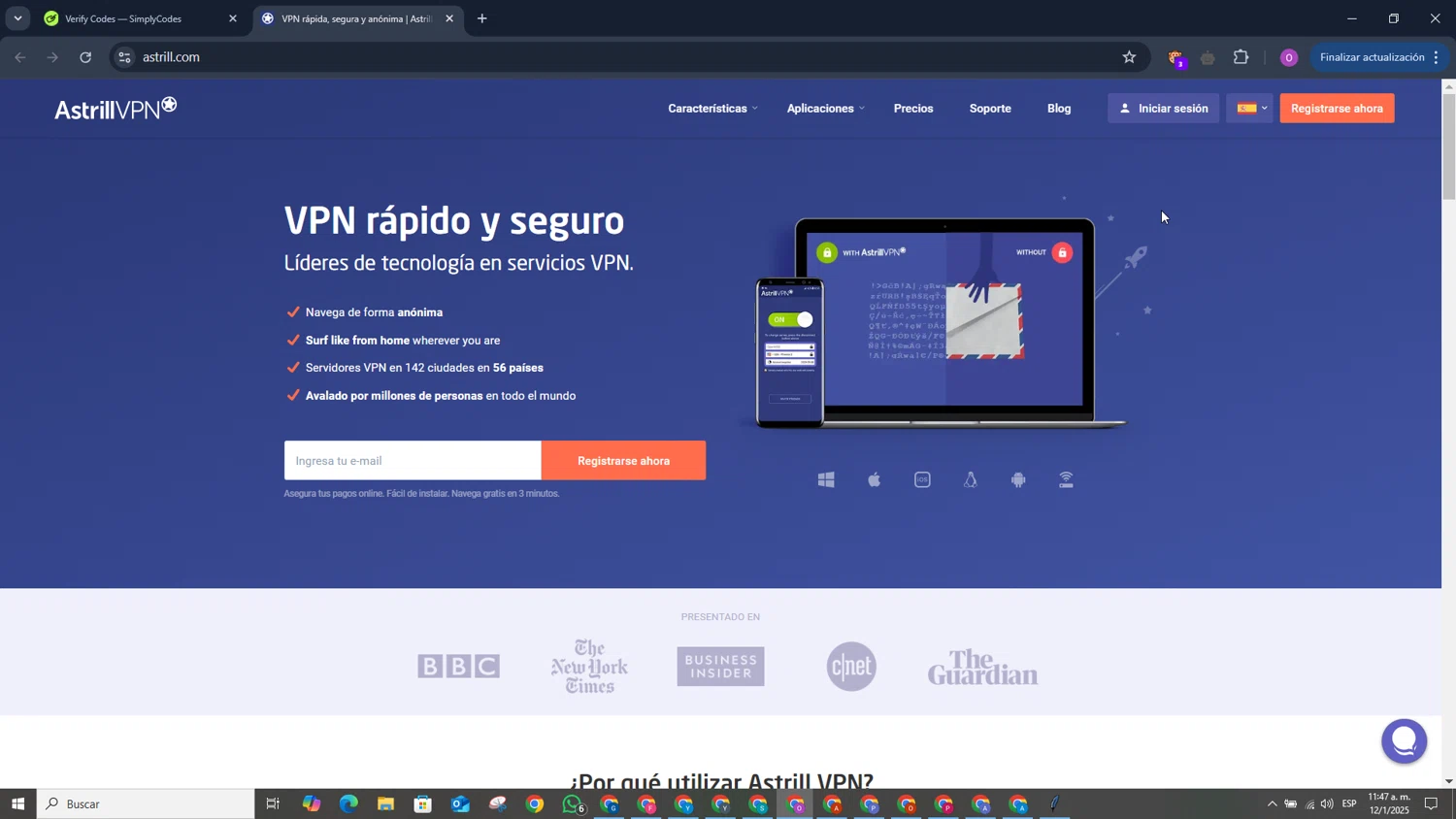Show hidden system tray icons
The height and width of the screenshot is (819, 1456).
[x=1272, y=803]
